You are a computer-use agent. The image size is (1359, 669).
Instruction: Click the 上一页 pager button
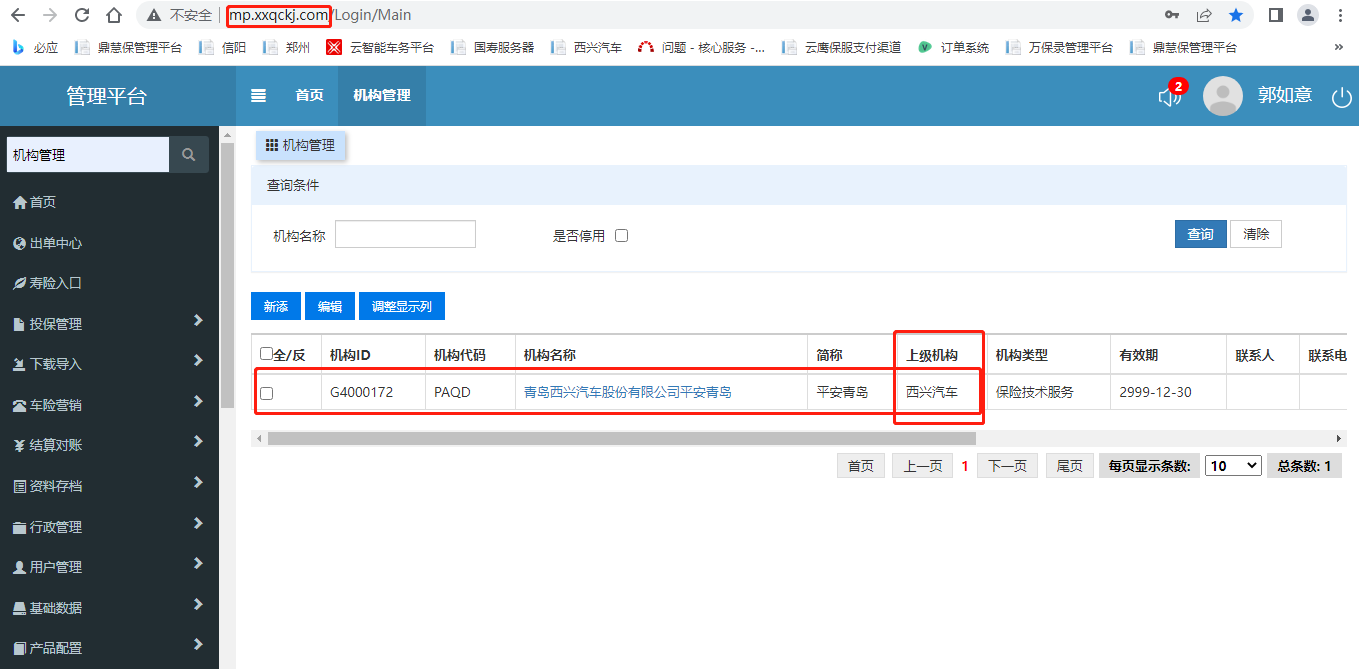[x=923, y=466]
